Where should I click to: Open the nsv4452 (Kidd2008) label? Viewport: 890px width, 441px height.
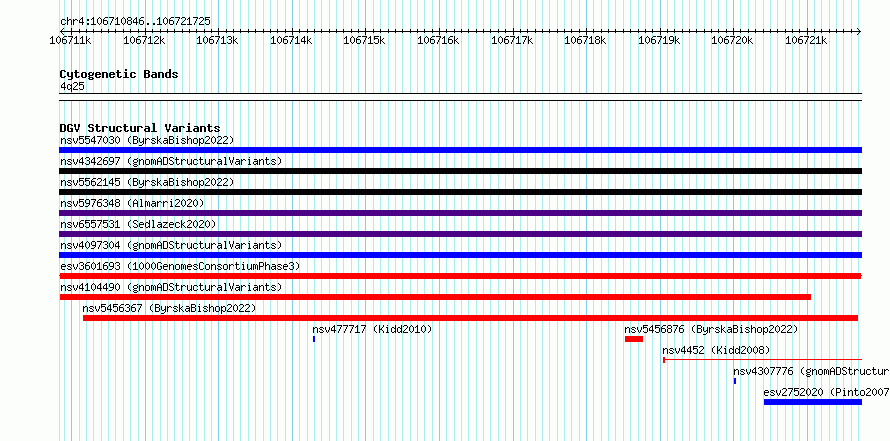pyautogui.click(x=716, y=350)
